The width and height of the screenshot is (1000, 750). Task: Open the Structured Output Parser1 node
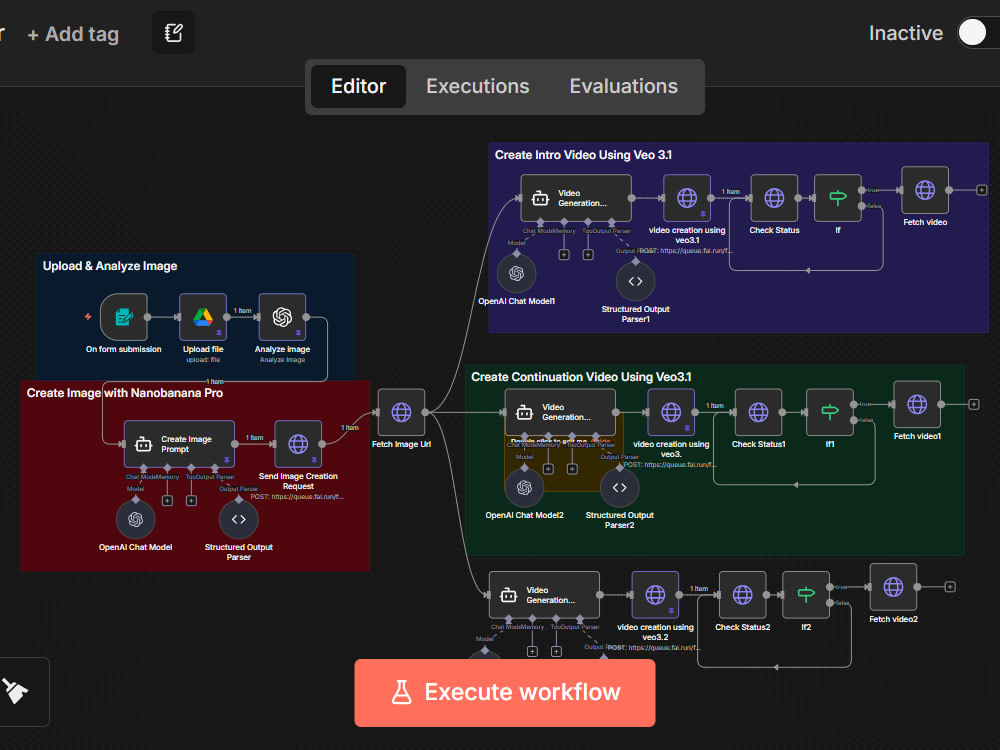point(635,281)
